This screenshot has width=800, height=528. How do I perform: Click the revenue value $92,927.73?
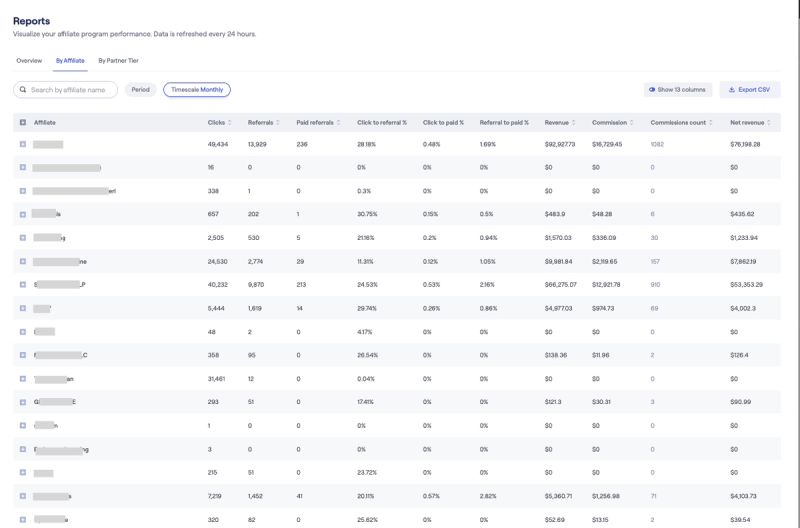click(560, 144)
